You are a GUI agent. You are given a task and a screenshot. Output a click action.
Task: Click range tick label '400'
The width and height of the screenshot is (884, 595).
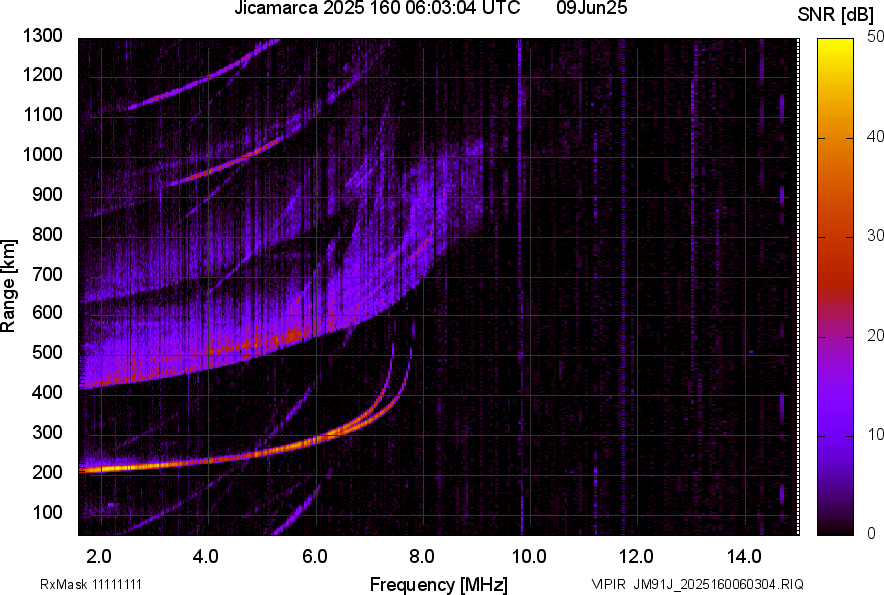click(47, 392)
